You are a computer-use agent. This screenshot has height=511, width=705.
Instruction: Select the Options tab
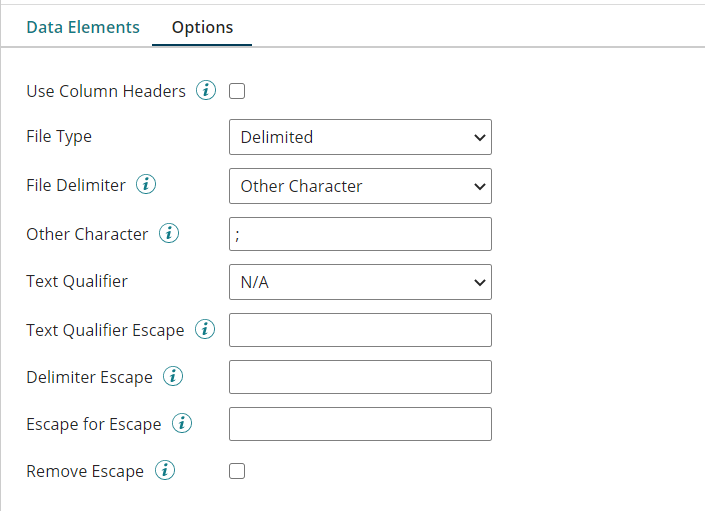pos(202,27)
